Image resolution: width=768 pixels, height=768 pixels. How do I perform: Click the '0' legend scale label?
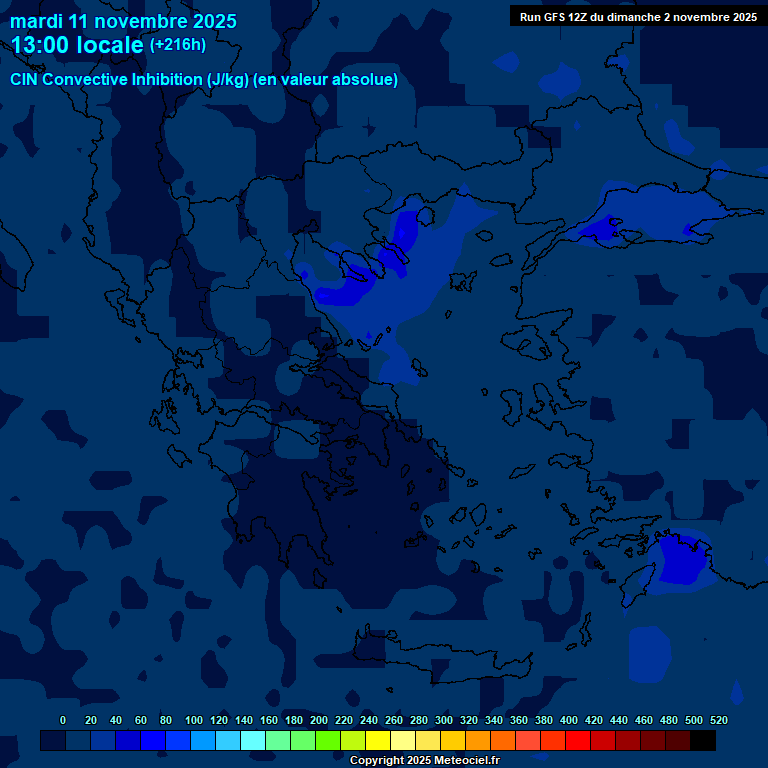[x=63, y=720]
